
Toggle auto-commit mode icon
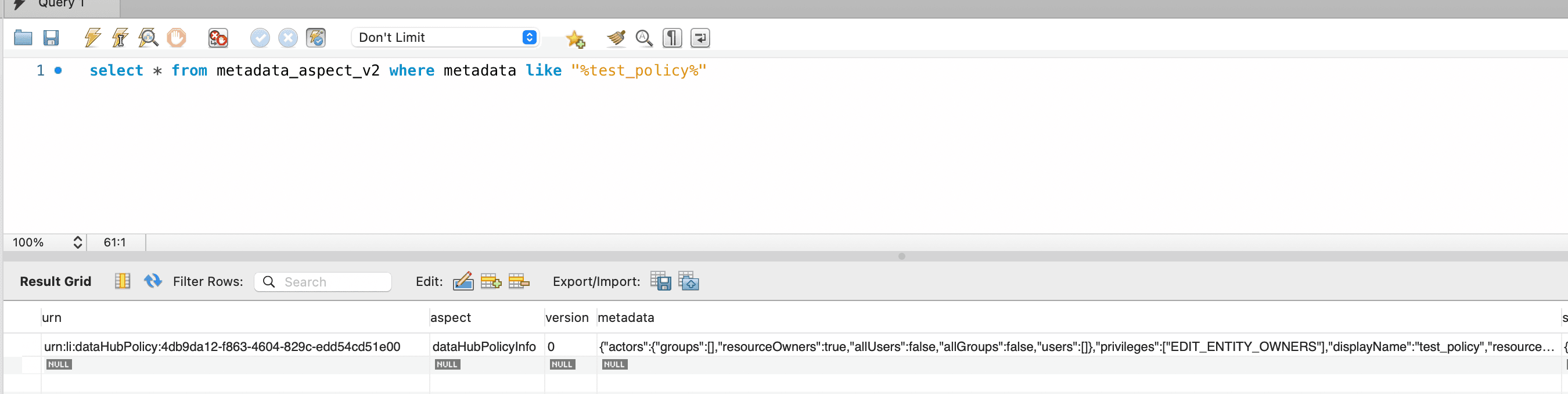[x=316, y=38]
